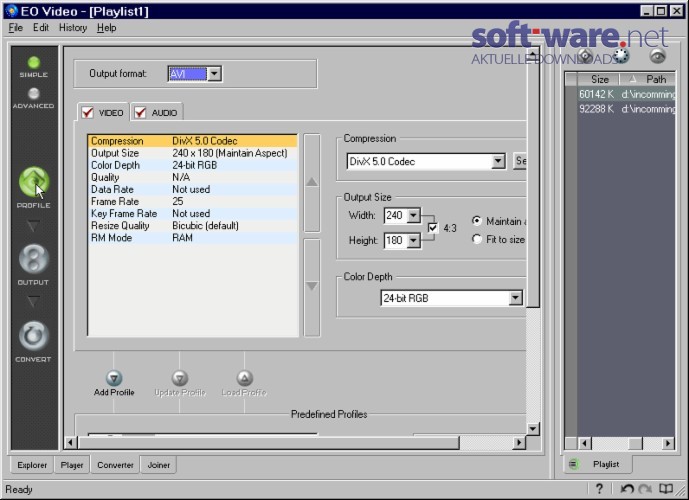689x500 pixels.
Task: Select the Resize Quality row
Action: click(x=192, y=225)
